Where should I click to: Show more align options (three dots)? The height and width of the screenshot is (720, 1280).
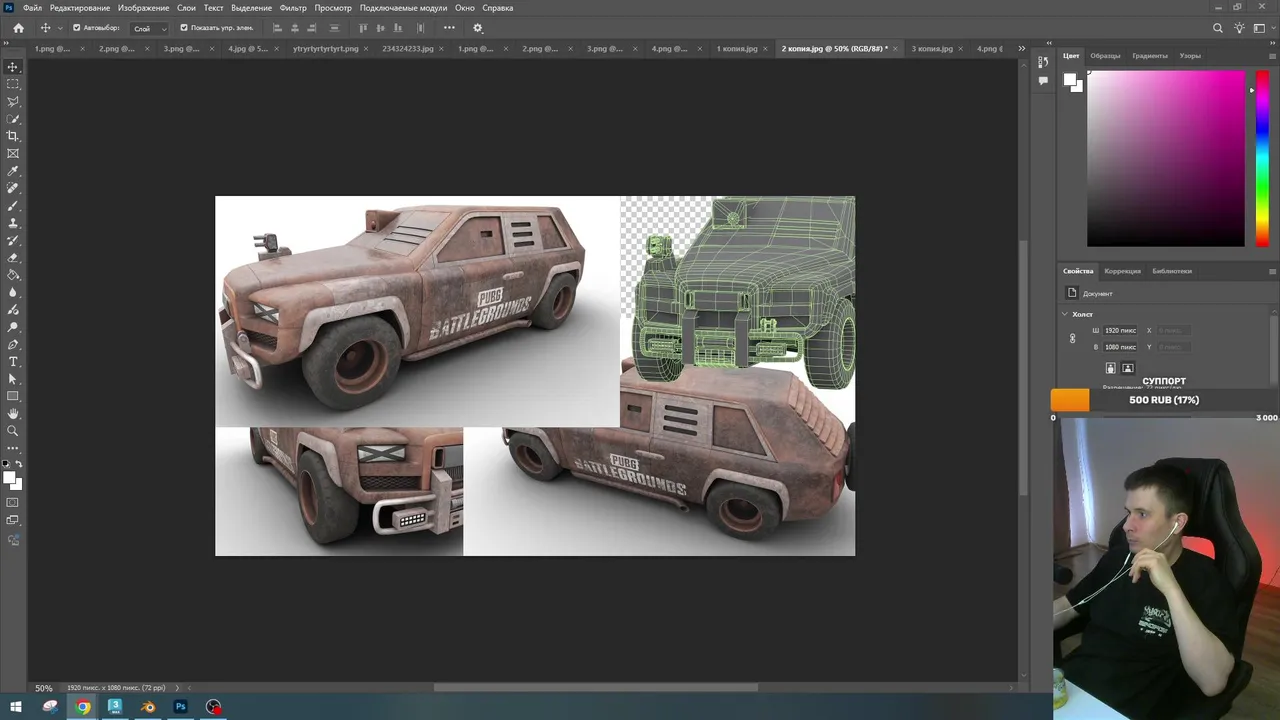tap(448, 28)
